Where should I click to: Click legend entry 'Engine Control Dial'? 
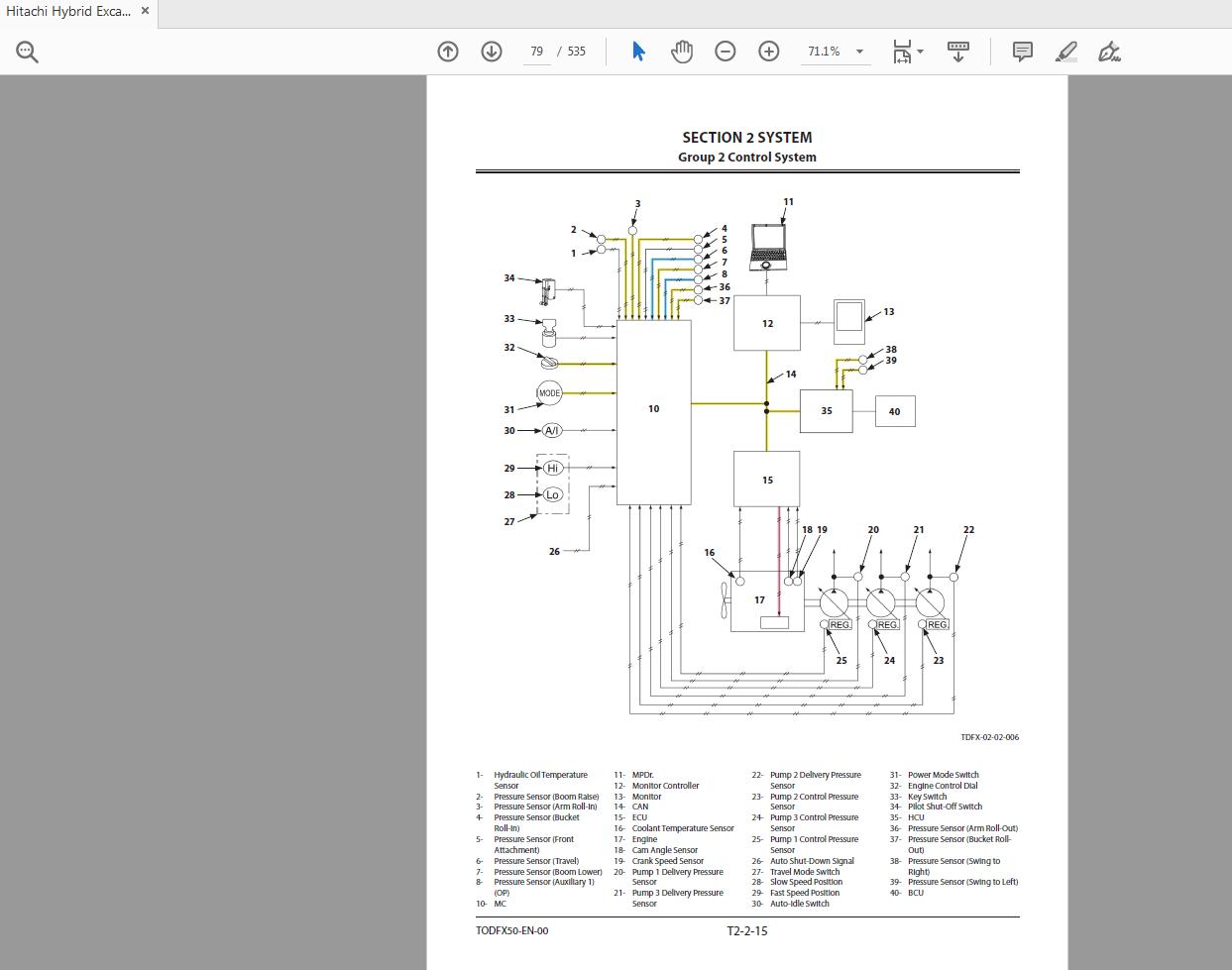pos(943,786)
